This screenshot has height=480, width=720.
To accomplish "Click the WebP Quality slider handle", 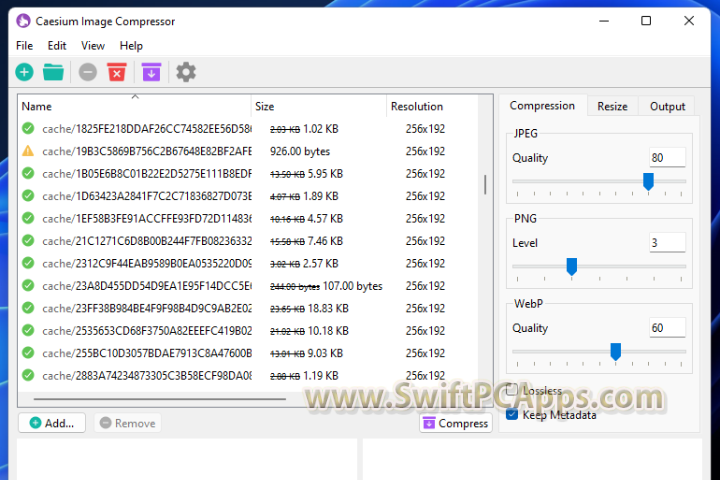I will point(615,352).
